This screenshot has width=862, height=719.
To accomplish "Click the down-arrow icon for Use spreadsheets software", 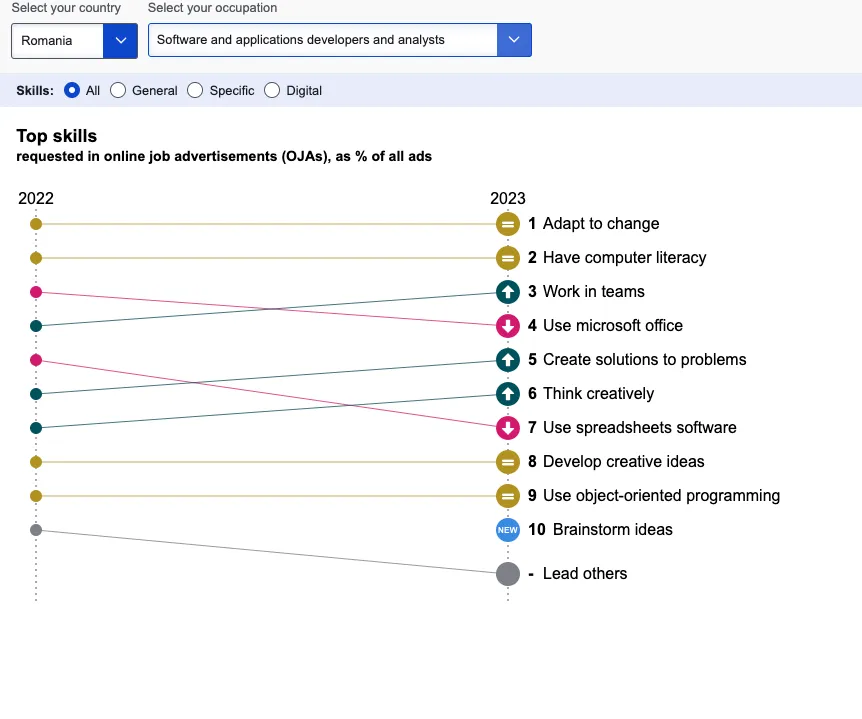I will [508, 428].
